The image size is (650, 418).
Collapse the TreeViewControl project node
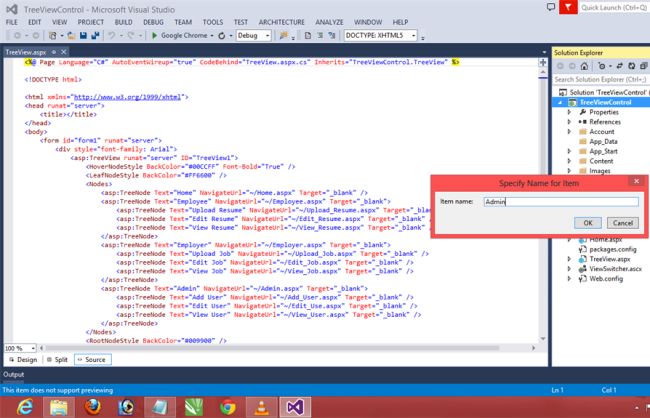[560, 102]
